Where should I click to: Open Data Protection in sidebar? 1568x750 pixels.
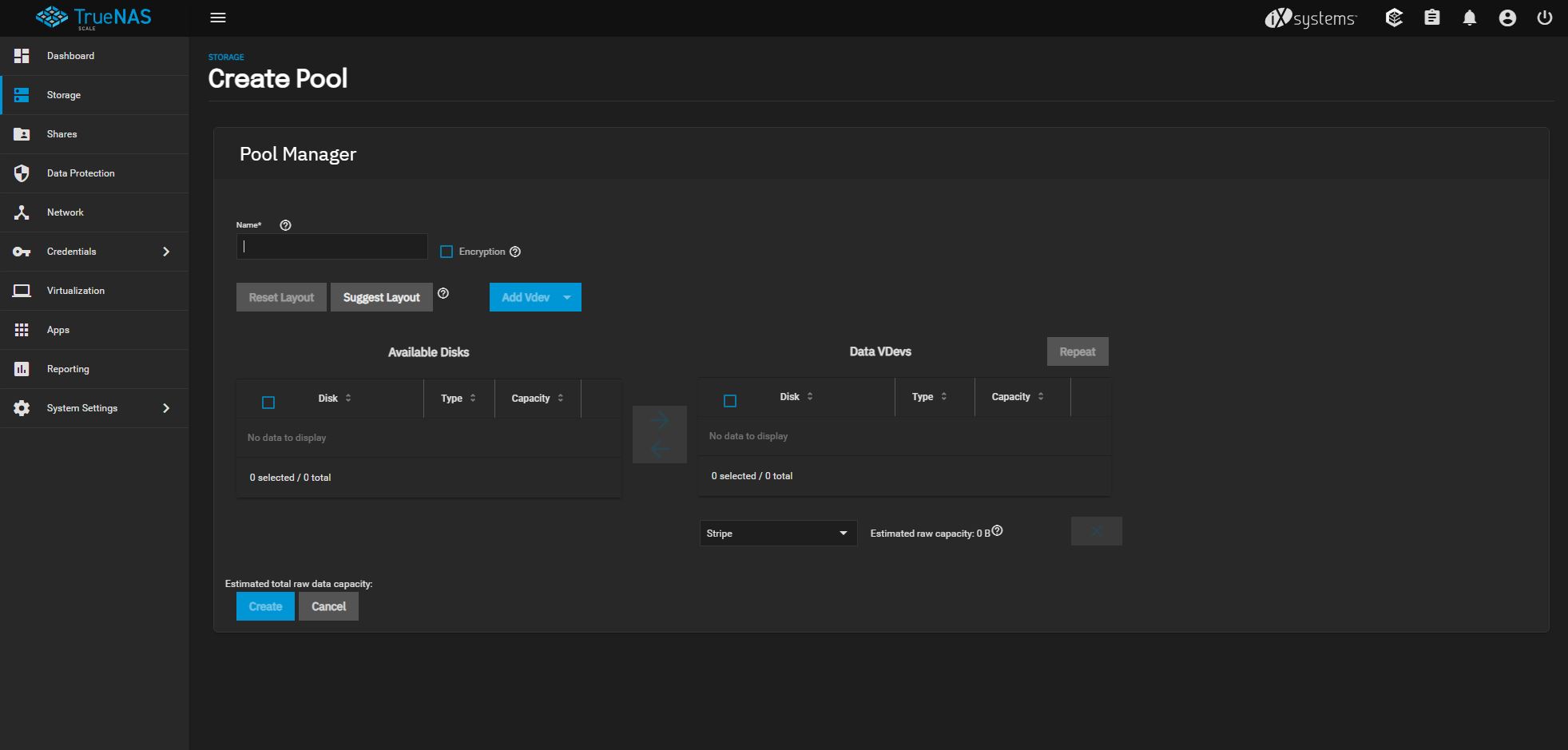[x=81, y=173]
